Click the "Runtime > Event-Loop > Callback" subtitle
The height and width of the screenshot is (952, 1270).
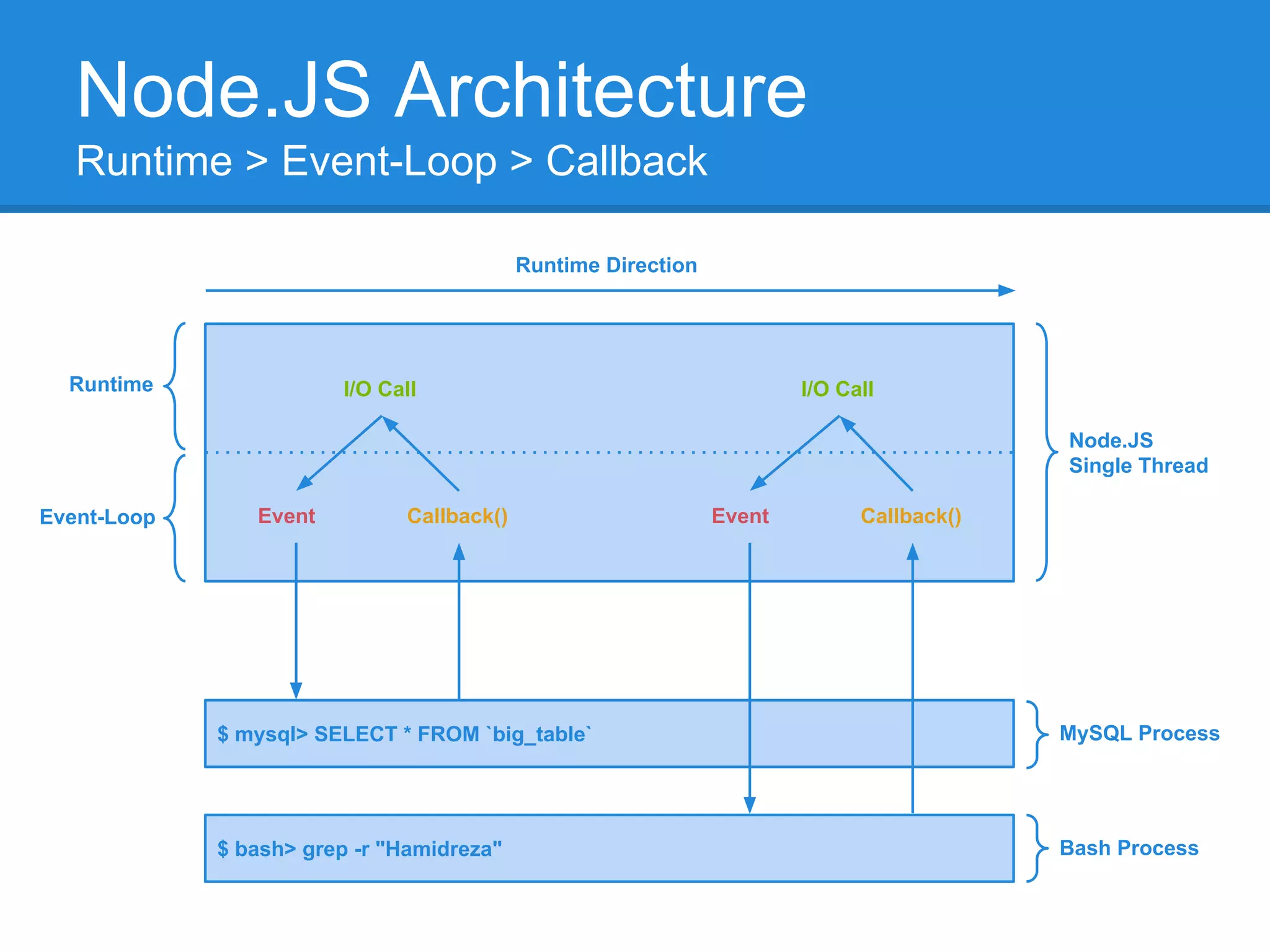pos(391,161)
